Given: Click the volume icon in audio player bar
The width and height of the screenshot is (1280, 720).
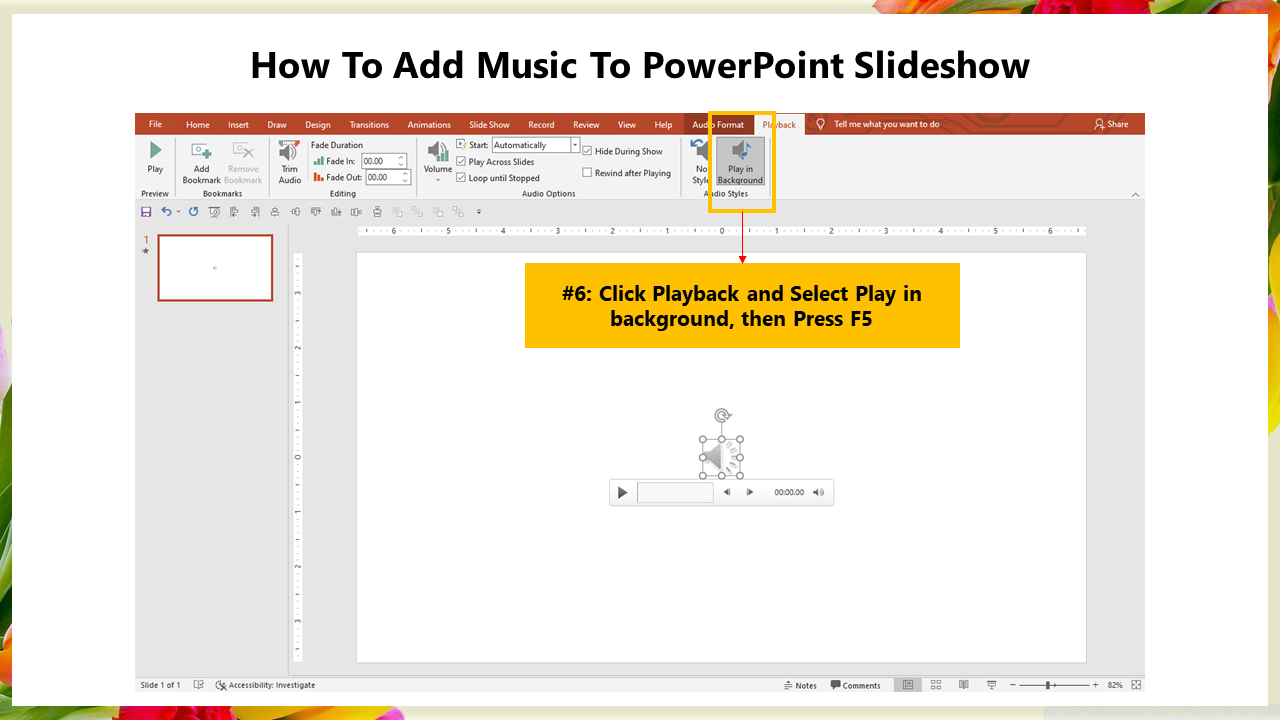Looking at the screenshot, I should click(x=818, y=492).
